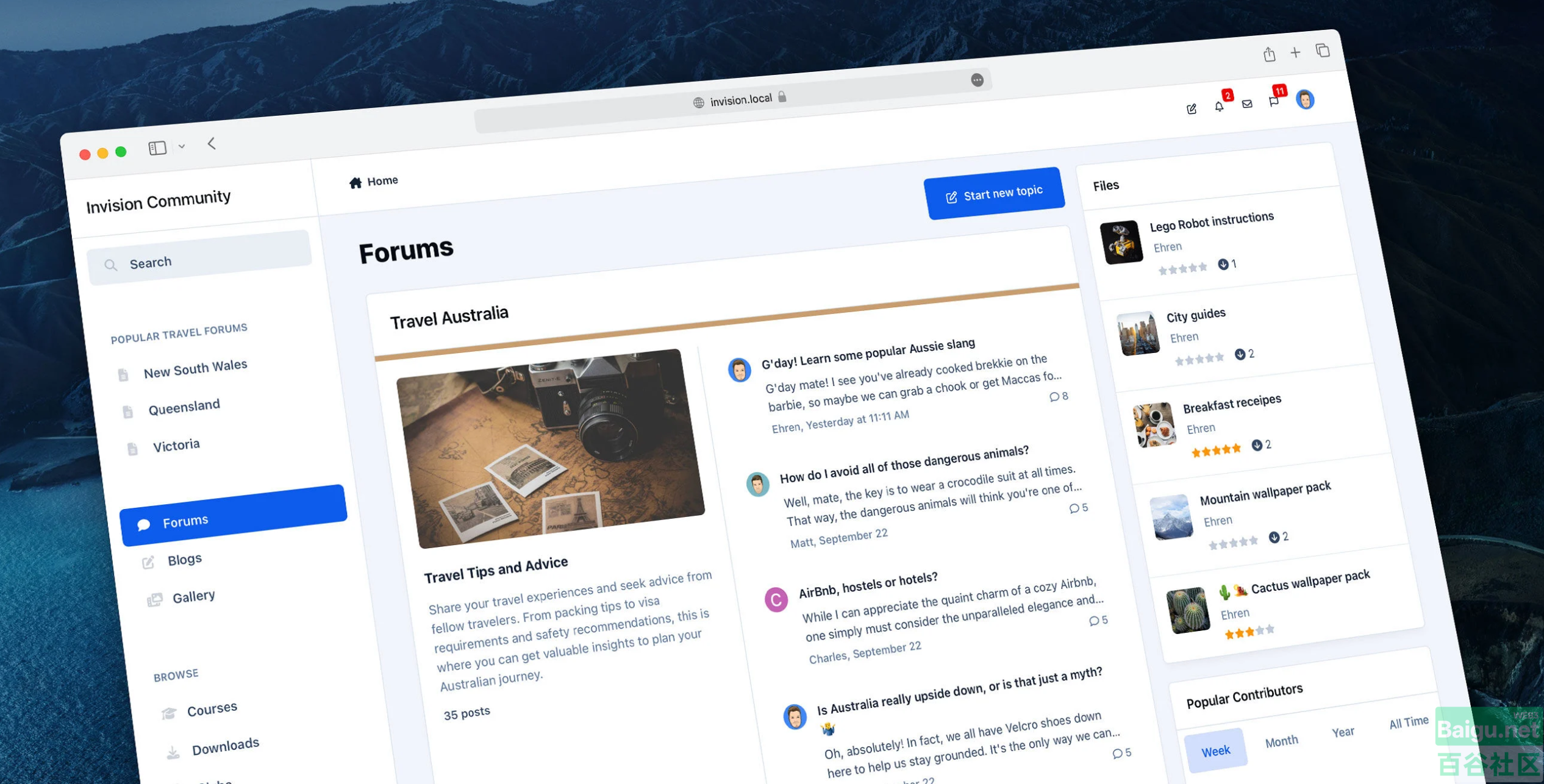Open the Victoria forum link
The image size is (1544, 784).
click(176, 446)
